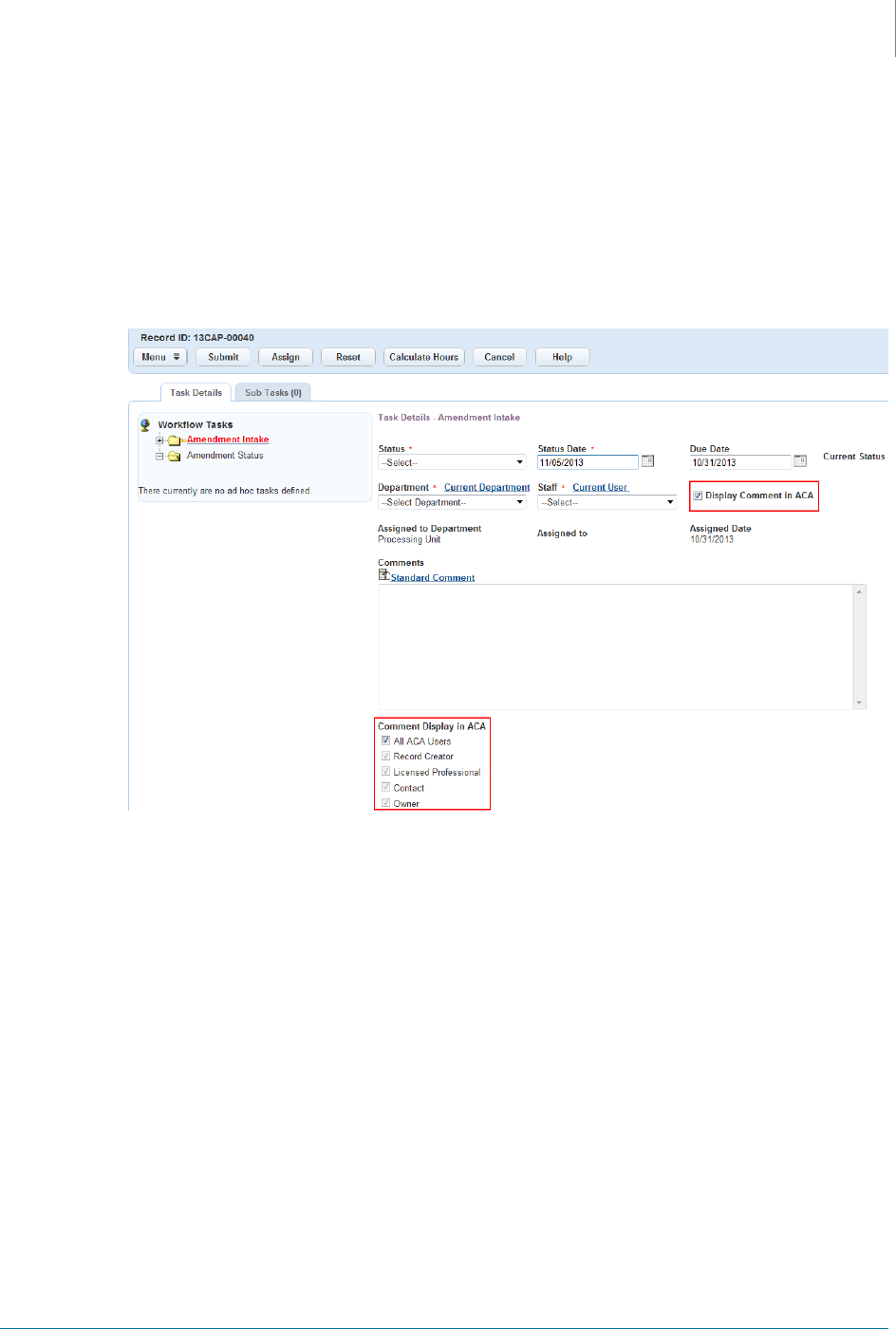Click the comments scrollbar down arrow

tap(860, 702)
